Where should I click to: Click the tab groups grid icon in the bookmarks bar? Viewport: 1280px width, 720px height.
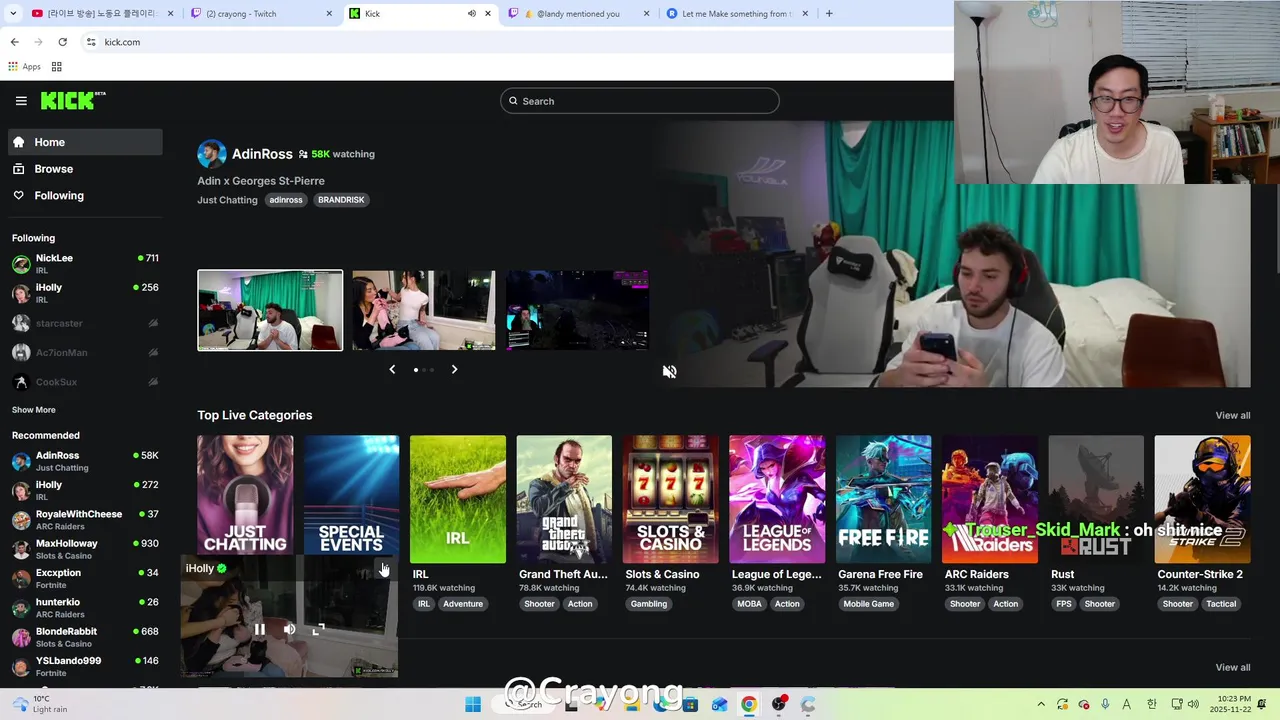(x=57, y=67)
